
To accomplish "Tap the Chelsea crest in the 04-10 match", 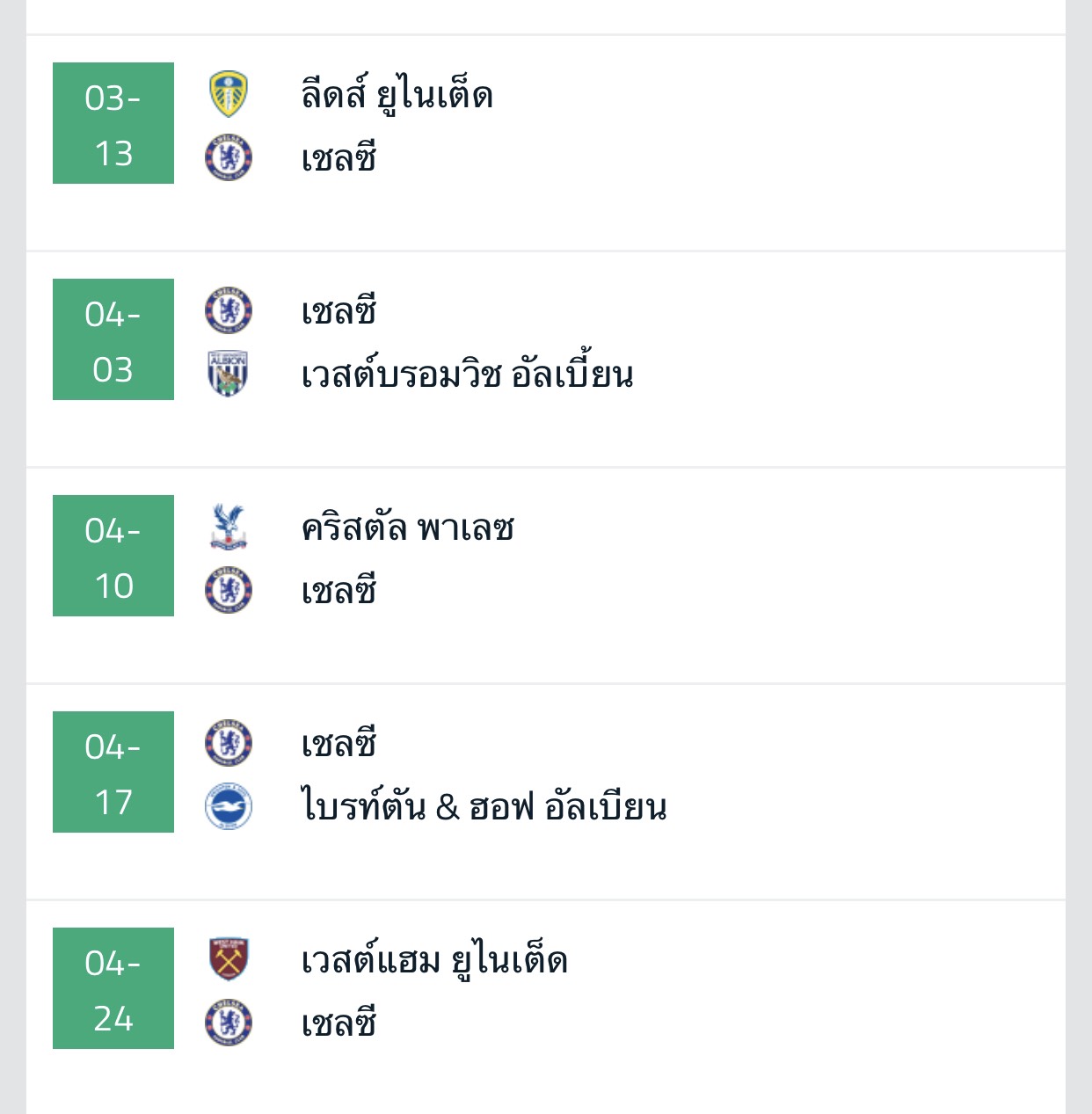I will (229, 590).
